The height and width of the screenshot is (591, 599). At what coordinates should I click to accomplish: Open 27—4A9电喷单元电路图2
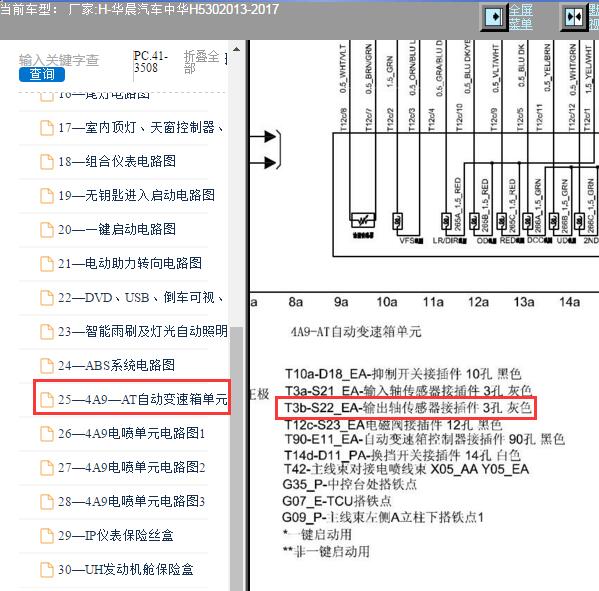tap(131, 467)
